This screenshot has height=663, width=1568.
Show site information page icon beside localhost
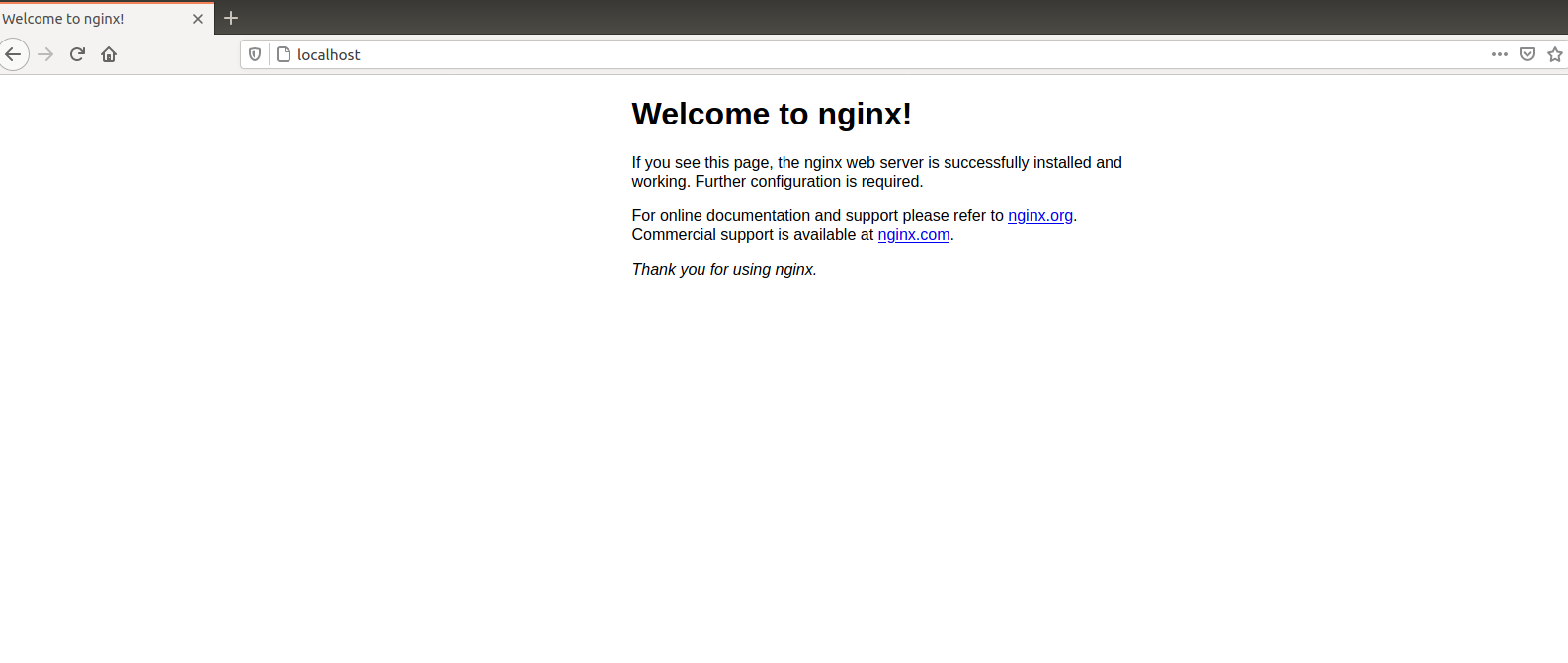(x=284, y=54)
